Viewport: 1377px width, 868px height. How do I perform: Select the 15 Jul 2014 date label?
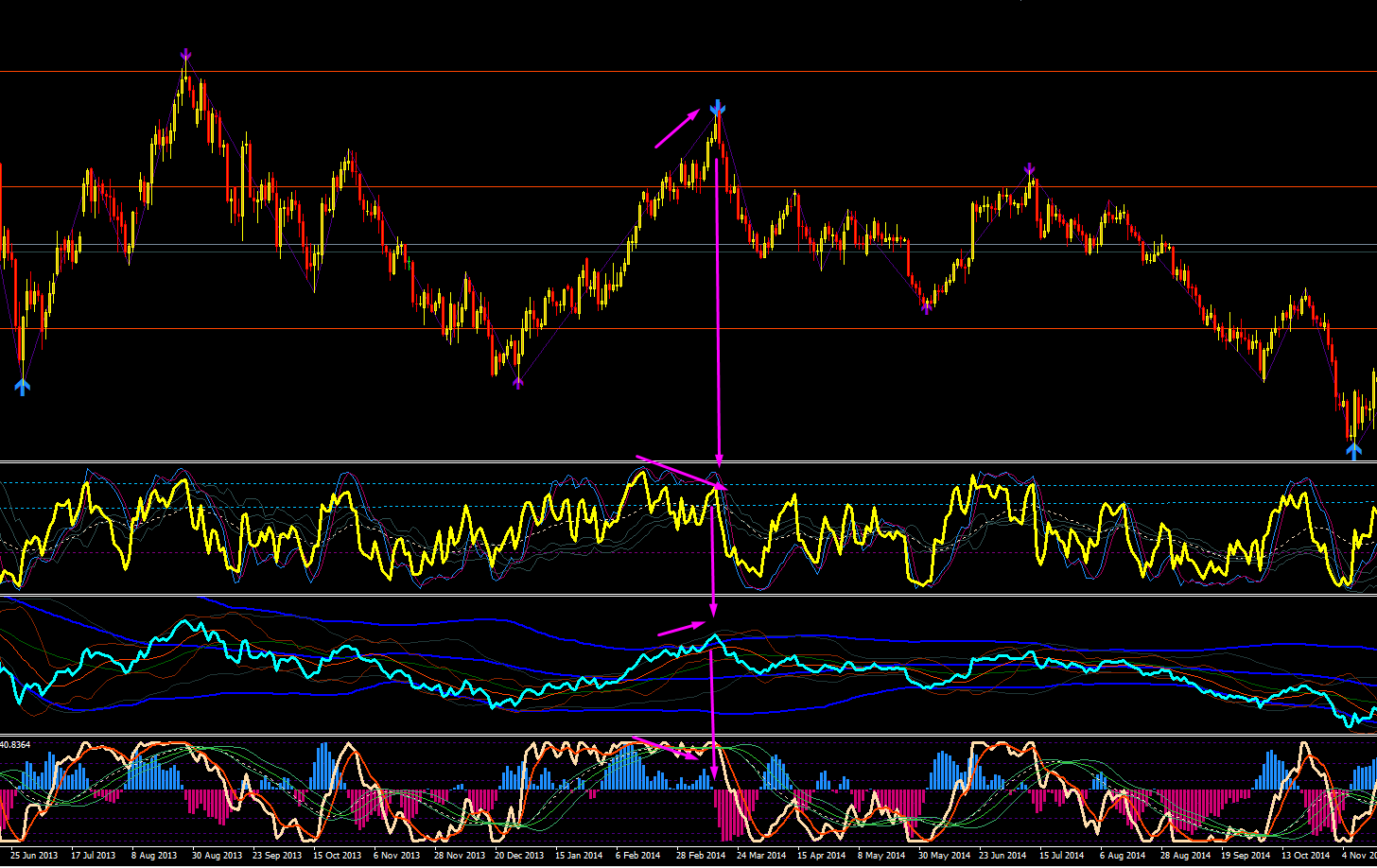[x=1063, y=856]
